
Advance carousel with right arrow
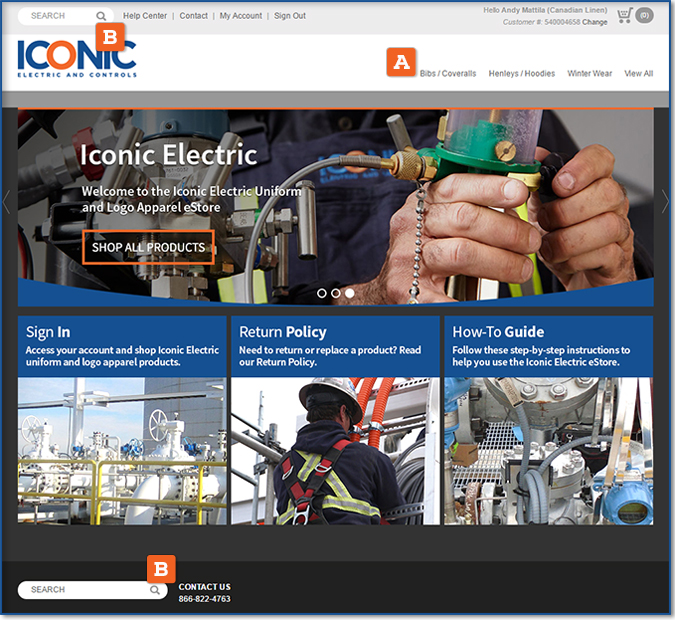[x=665, y=202]
